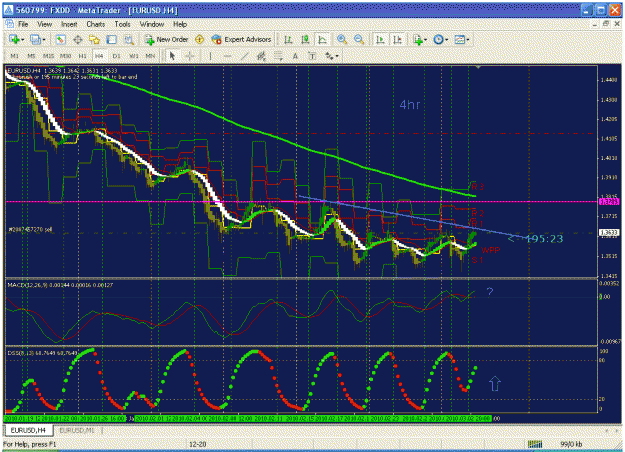Switch to D1 timeframe
Image resolution: width=625 pixels, height=452 pixels.
(x=116, y=56)
